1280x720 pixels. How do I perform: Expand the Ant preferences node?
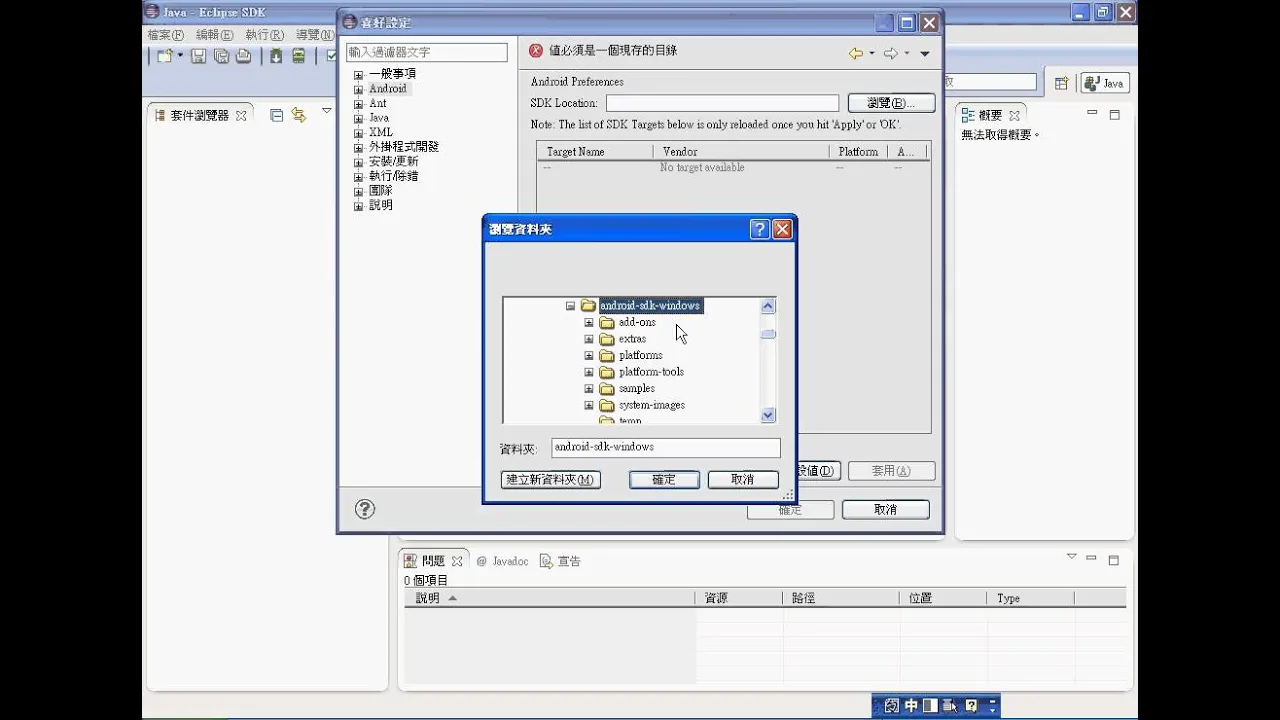358,104
